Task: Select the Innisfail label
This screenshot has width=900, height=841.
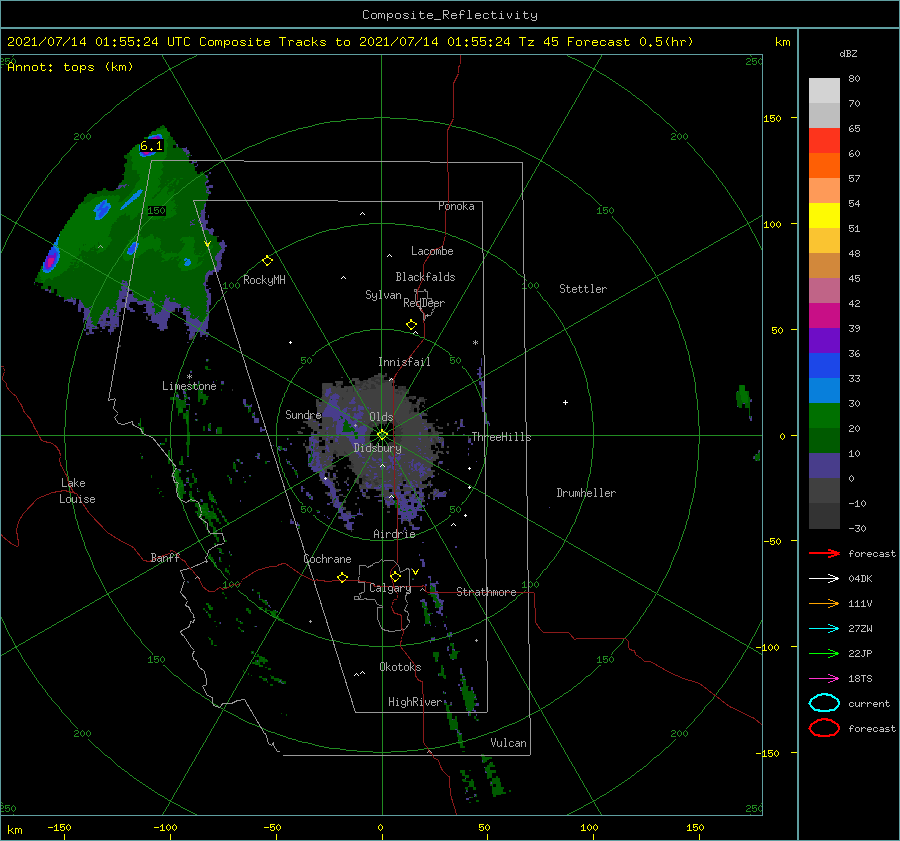Action: [x=404, y=362]
